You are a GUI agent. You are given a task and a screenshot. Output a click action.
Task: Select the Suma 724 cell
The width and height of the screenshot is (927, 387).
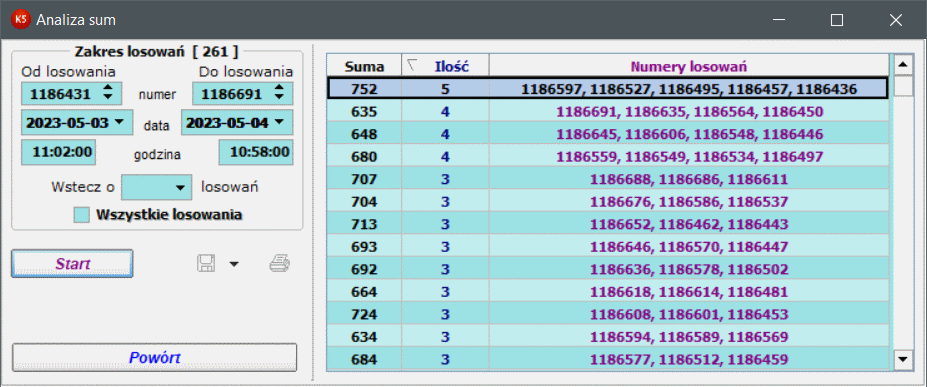click(364, 314)
